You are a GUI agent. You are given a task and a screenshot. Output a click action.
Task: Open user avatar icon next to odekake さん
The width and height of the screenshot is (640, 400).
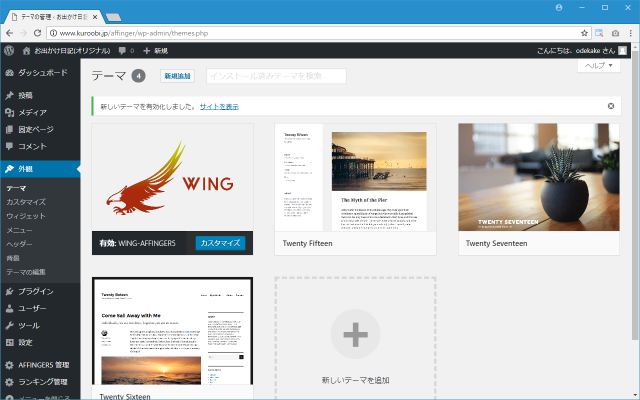click(x=622, y=51)
